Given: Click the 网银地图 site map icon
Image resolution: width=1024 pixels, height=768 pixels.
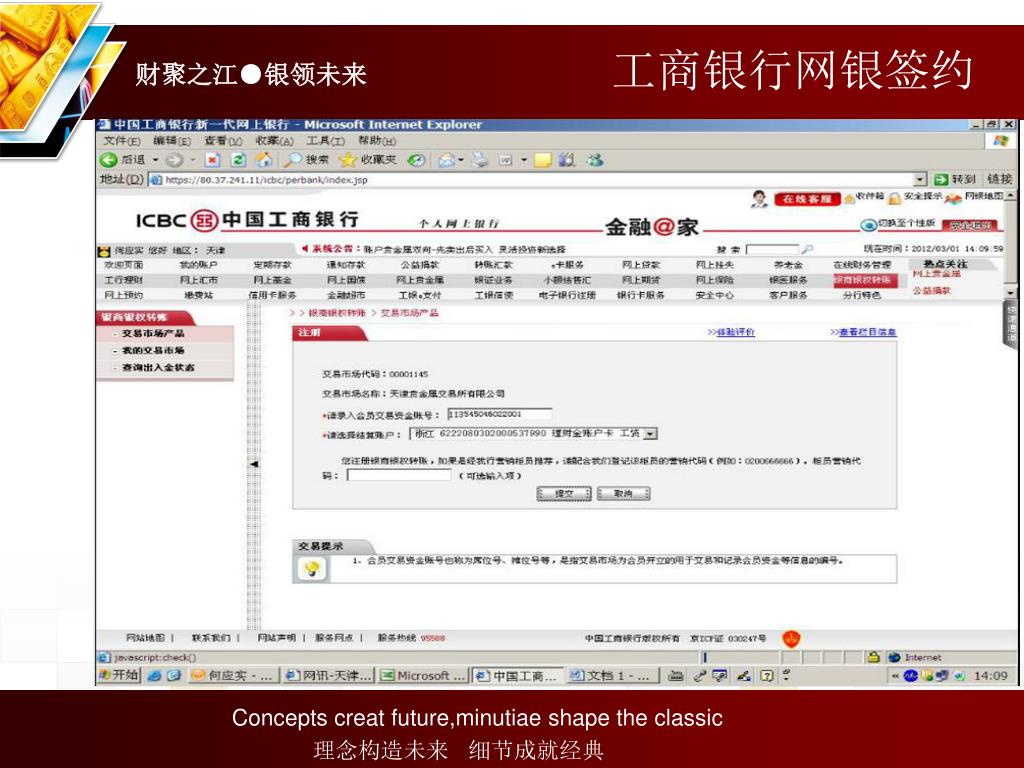Looking at the screenshot, I should coord(953,198).
